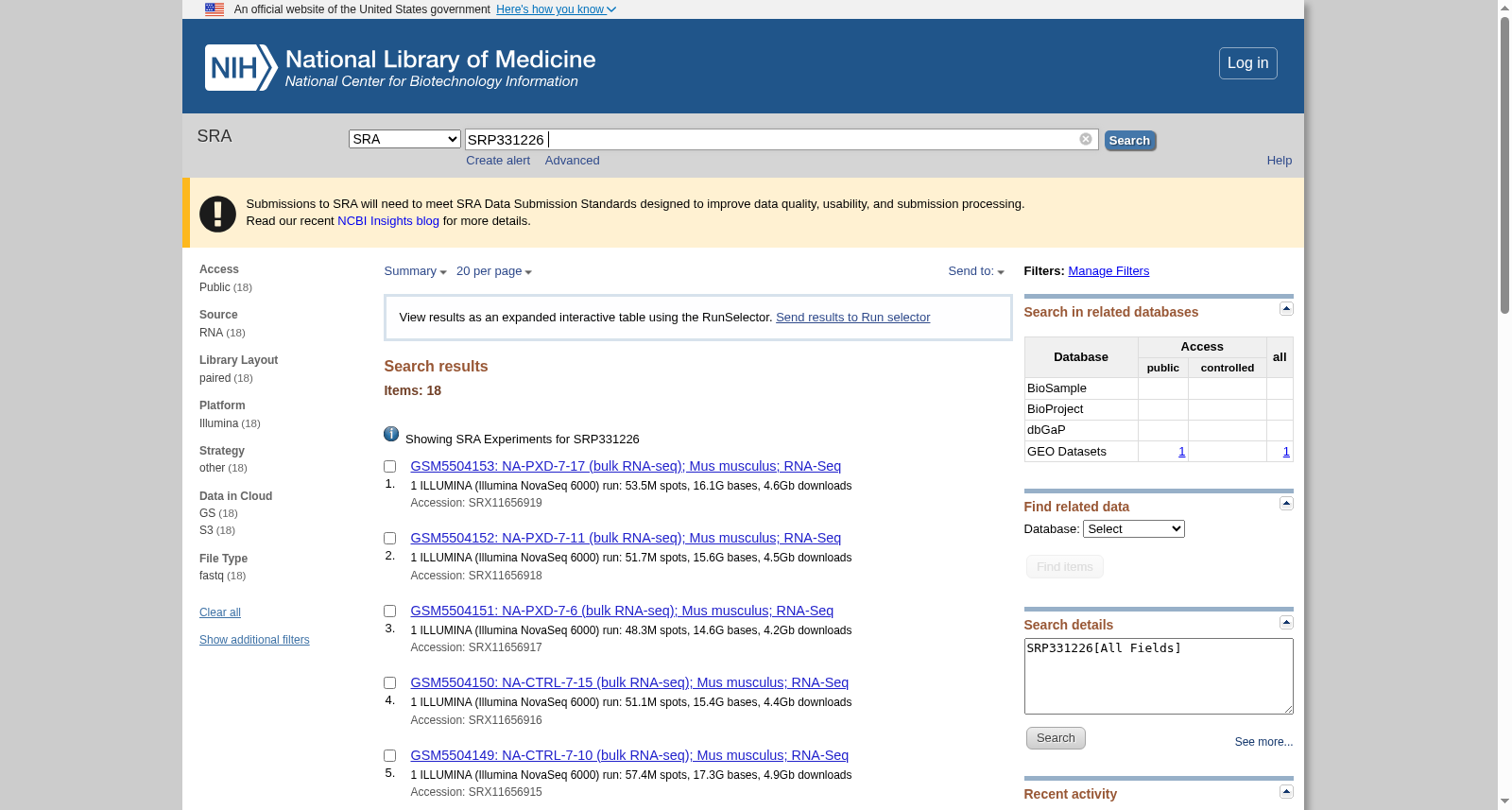Change the 20 per page setting
This screenshot has height=810, width=1512.
point(493,271)
